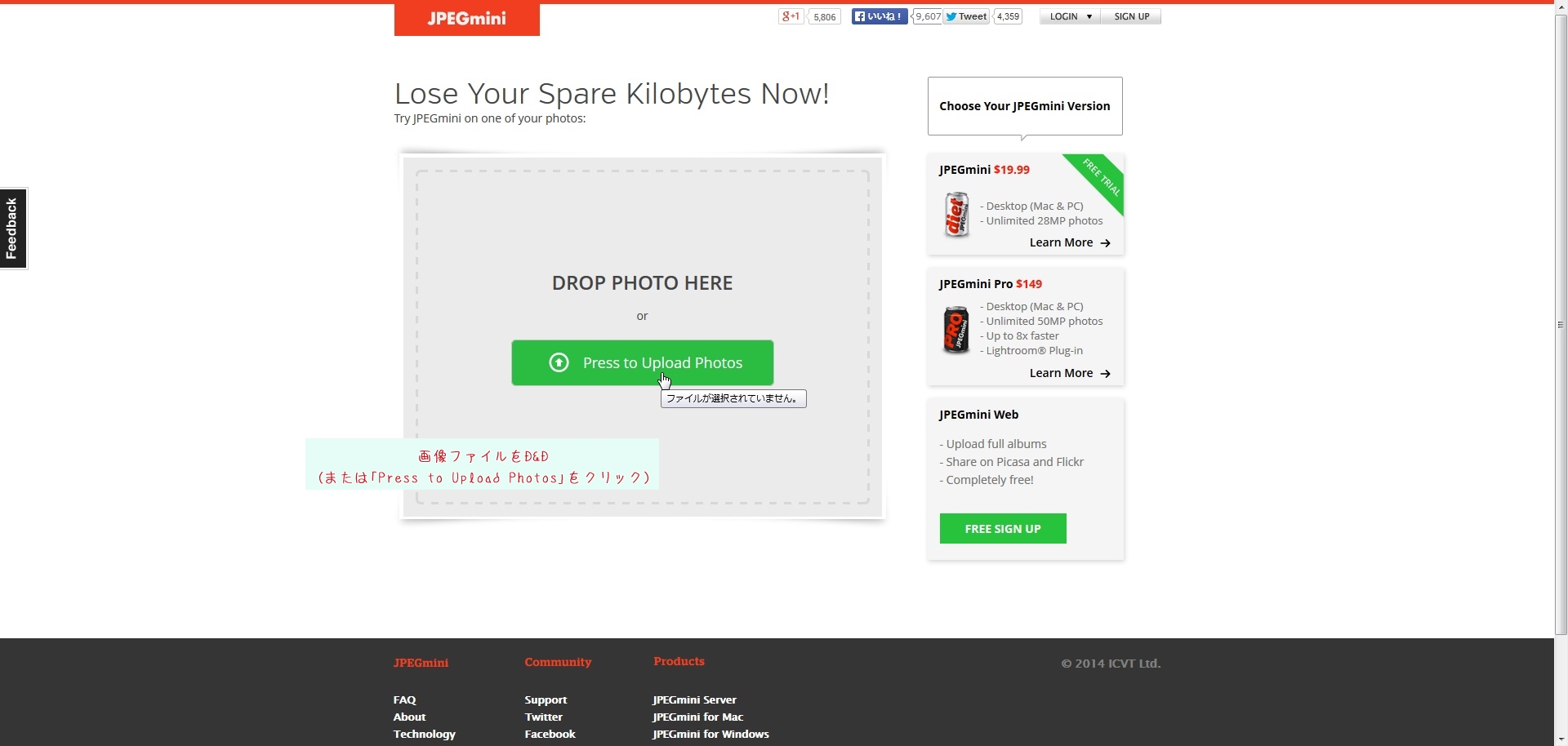Click the JPEGmini Pro $149 card title
Image resolution: width=1568 pixels, height=746 pixels.
point(991,284)
